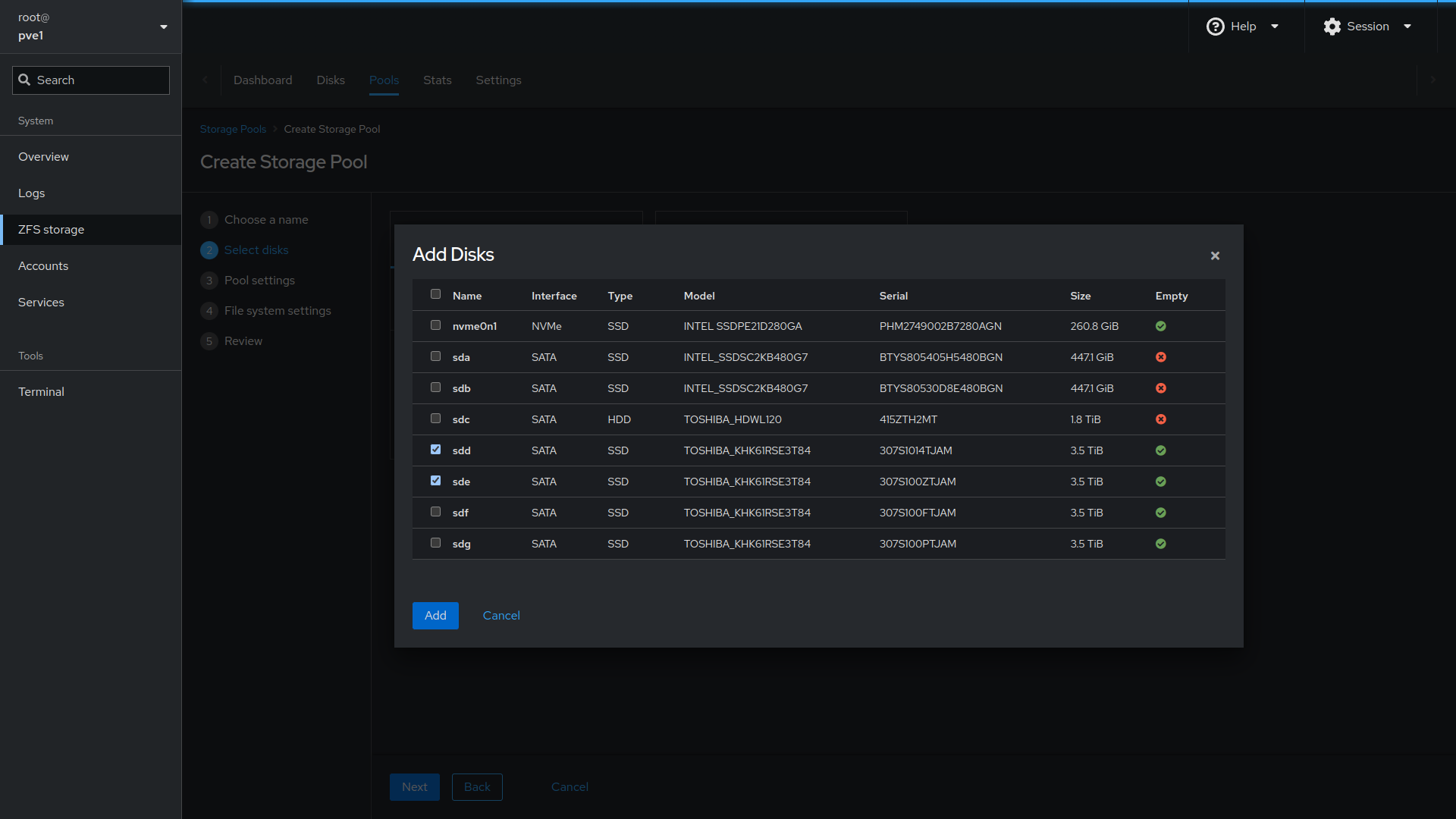Expand the Help dropdown arrow
The image size is (1456, 819).
[x=1275, y=27]
